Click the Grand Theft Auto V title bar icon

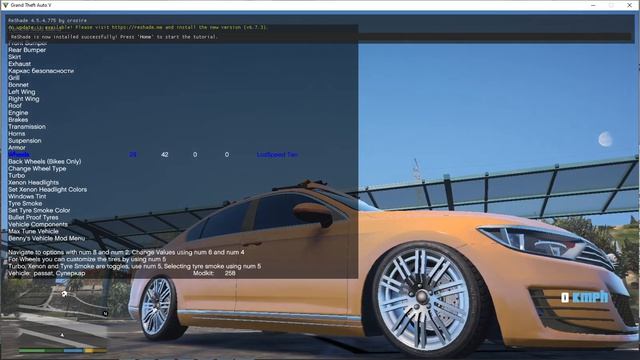pyautogui.click(x=5, y=5)
